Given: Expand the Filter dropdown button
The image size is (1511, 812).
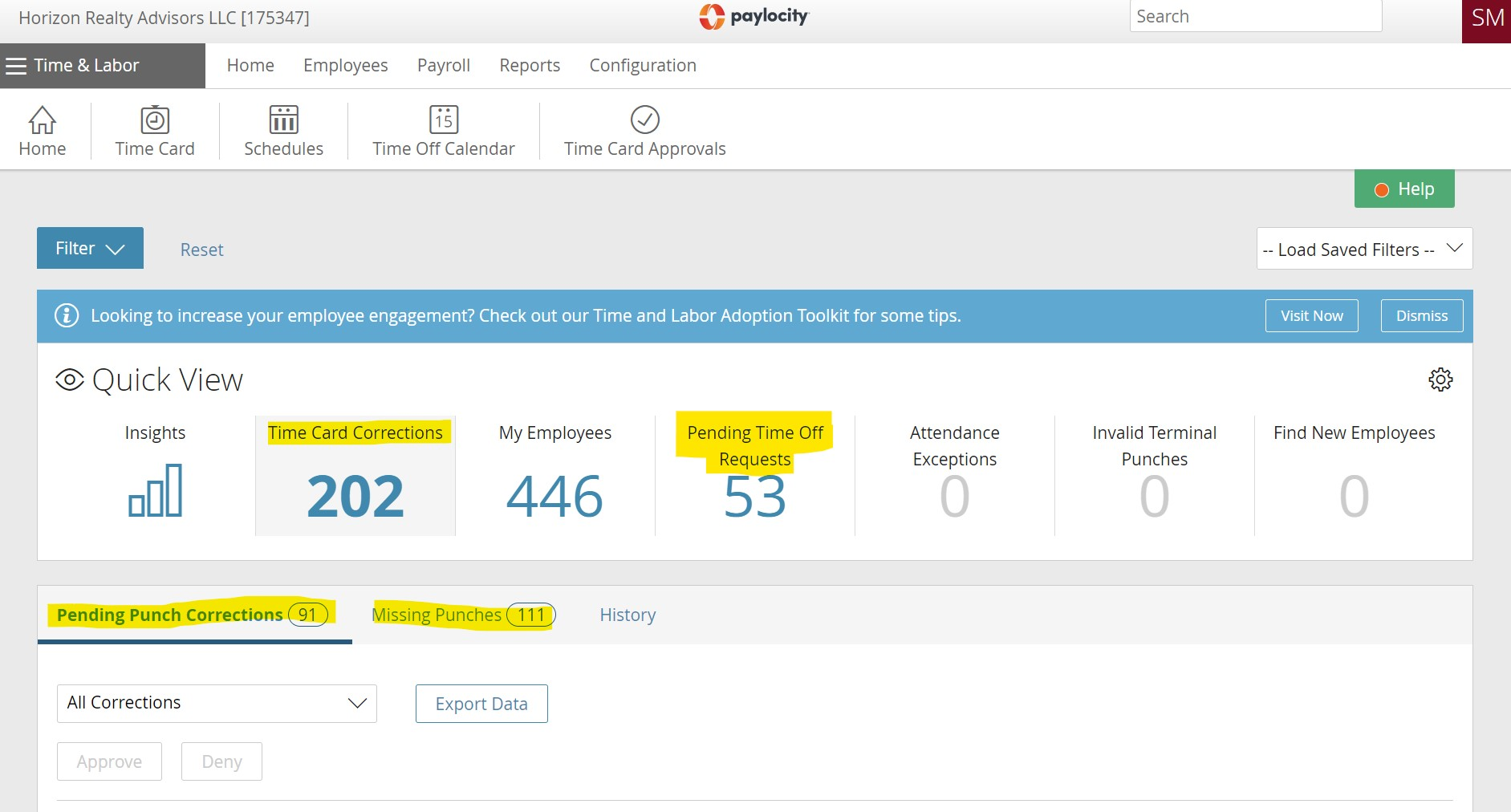Looking at the screenshot, I should click(90, 248).
